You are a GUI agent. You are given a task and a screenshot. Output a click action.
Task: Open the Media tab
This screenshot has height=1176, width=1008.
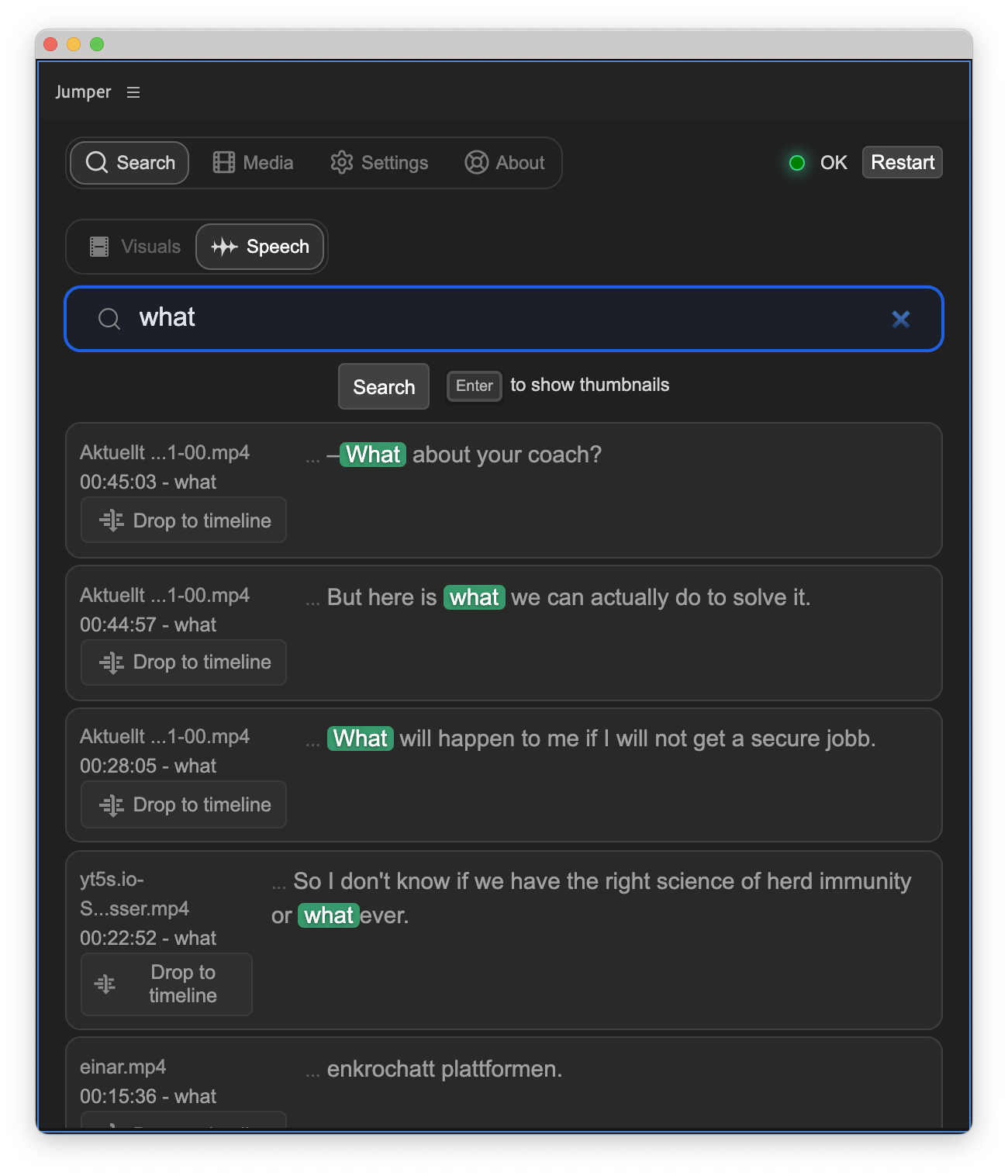coord(254,163)
